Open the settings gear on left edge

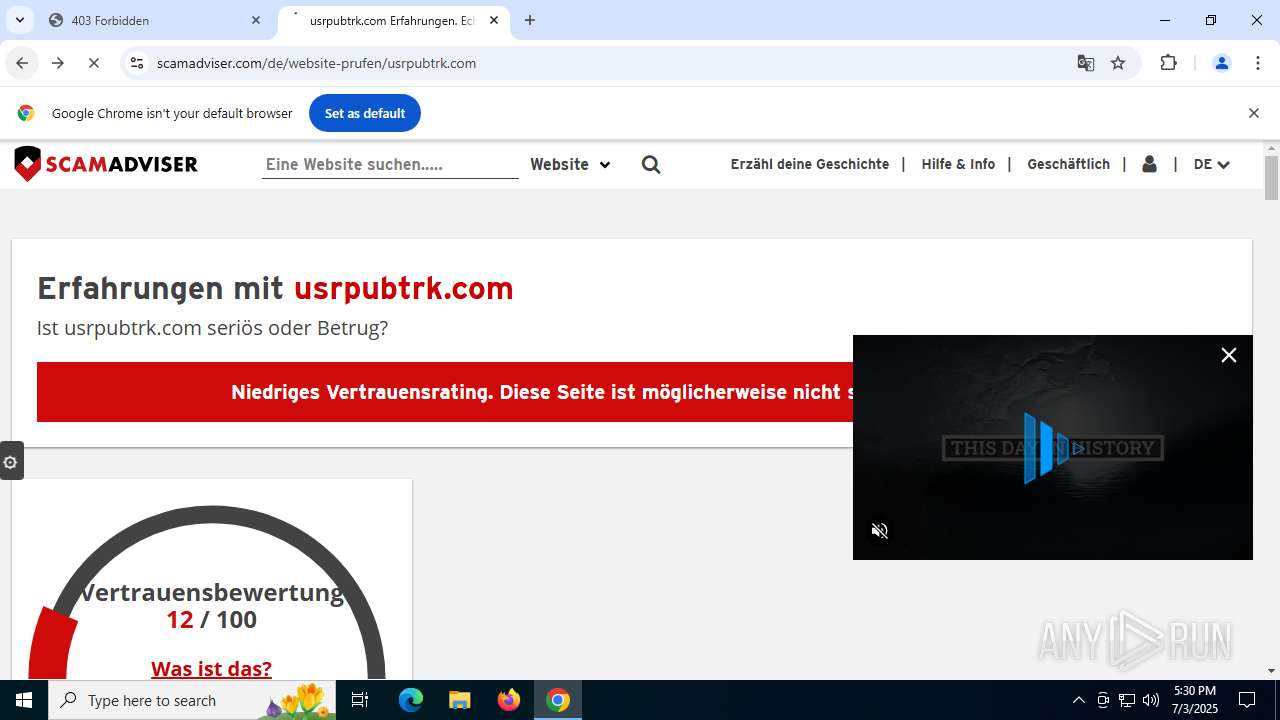coord(11,462)
